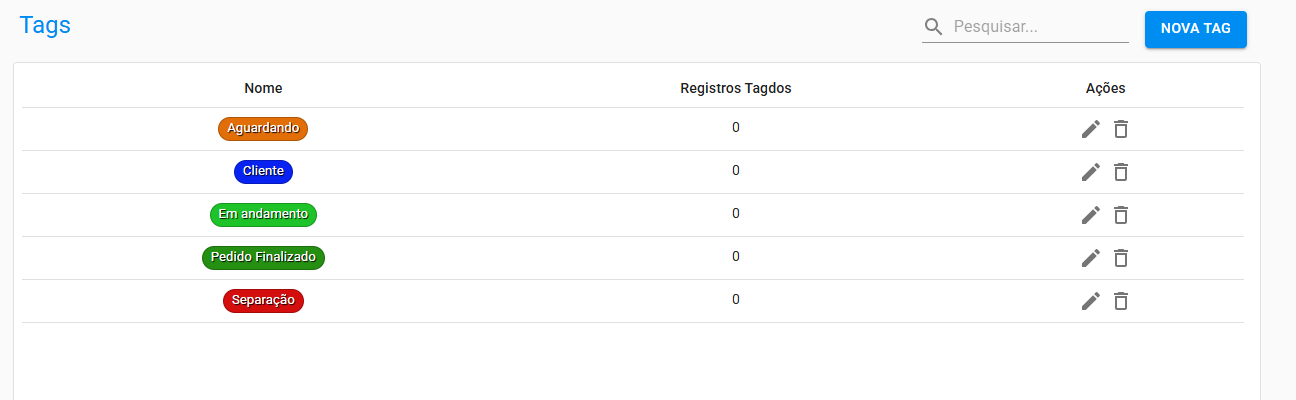1296x400 pixels.
Task: Click the orange Aguardando tag chip
Action: point(263,128)
